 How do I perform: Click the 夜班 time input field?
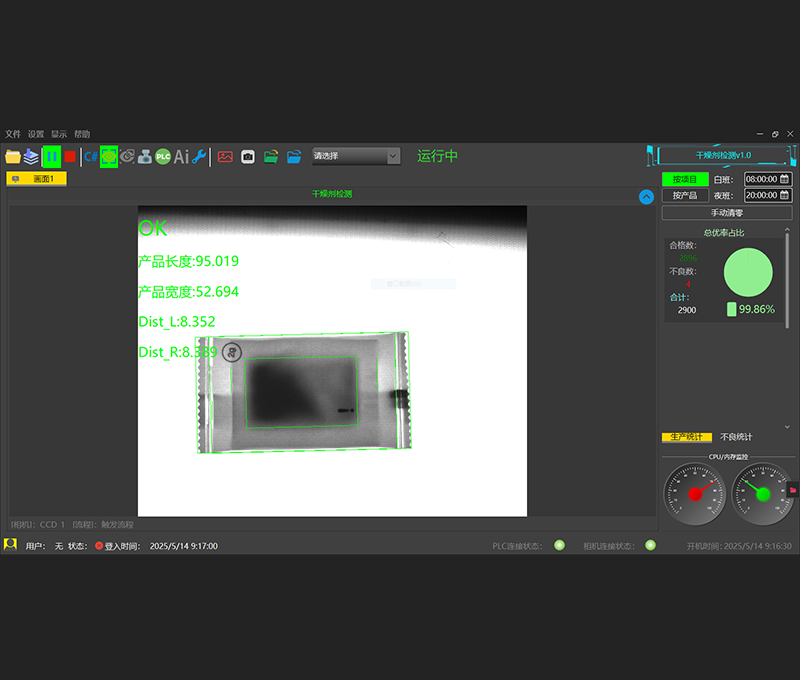761,195
